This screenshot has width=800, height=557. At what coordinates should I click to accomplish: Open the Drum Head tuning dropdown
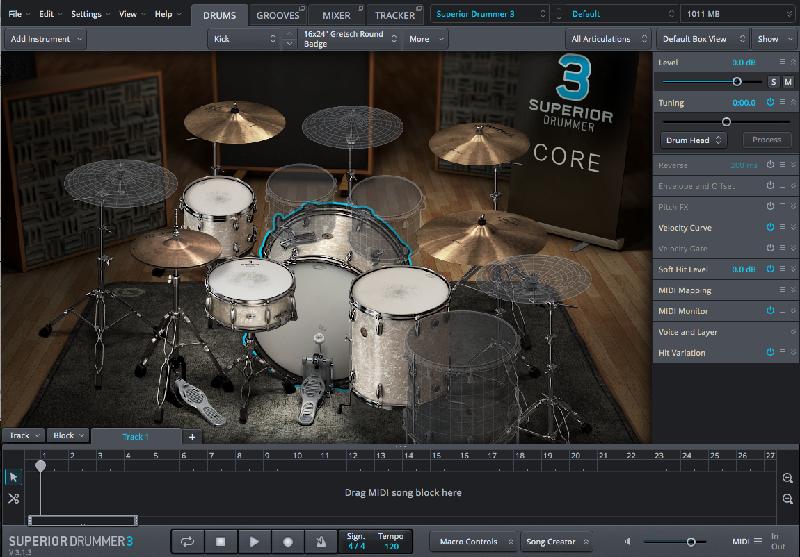click(694, 140)
